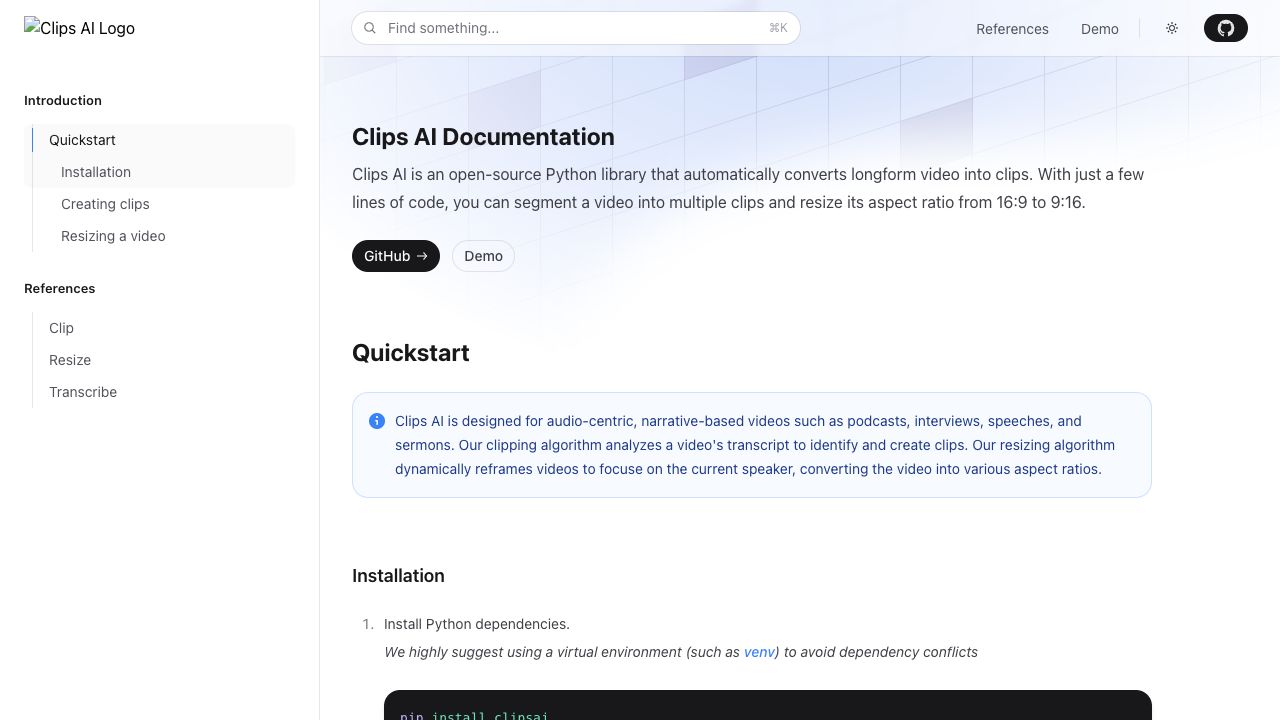The height and width of the screenshot is (720, 1280).
Task: Open the Transcribe reference page
Action: tap(83, 392)
